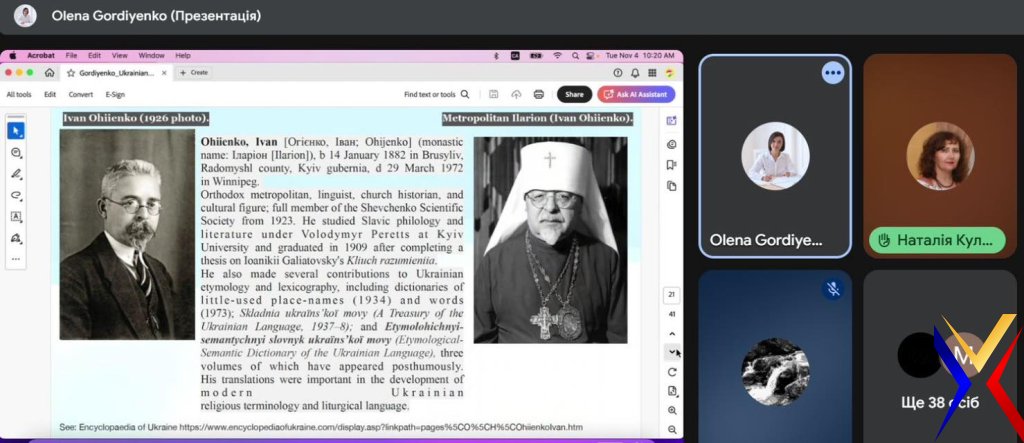The width and height of the screenshot is (1024, 443).
Task: Star the Gordiyenko_Ukrainian document tab
Action: coord(70,73)
